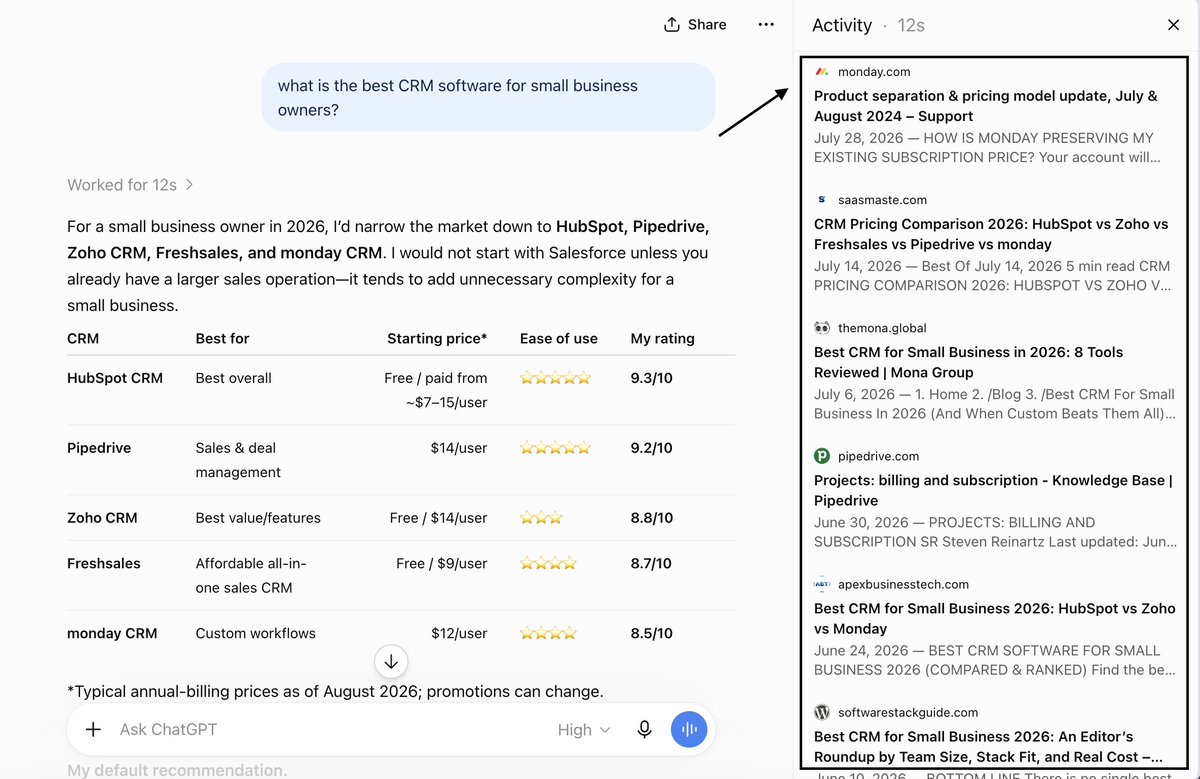The image size is (1200, 779).
Task: Click the plus attach button
Action: tap(93, 729)
